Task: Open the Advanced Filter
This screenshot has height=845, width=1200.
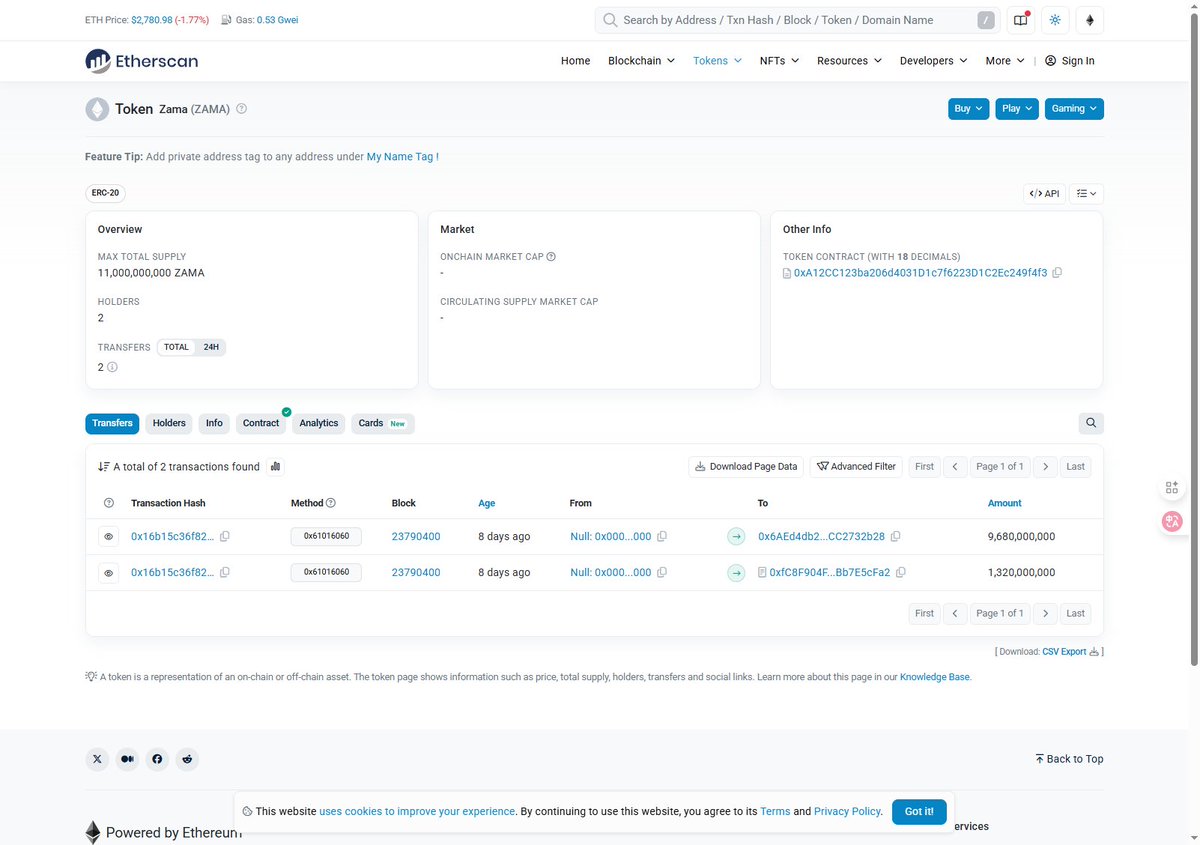Action: (856, 466)
